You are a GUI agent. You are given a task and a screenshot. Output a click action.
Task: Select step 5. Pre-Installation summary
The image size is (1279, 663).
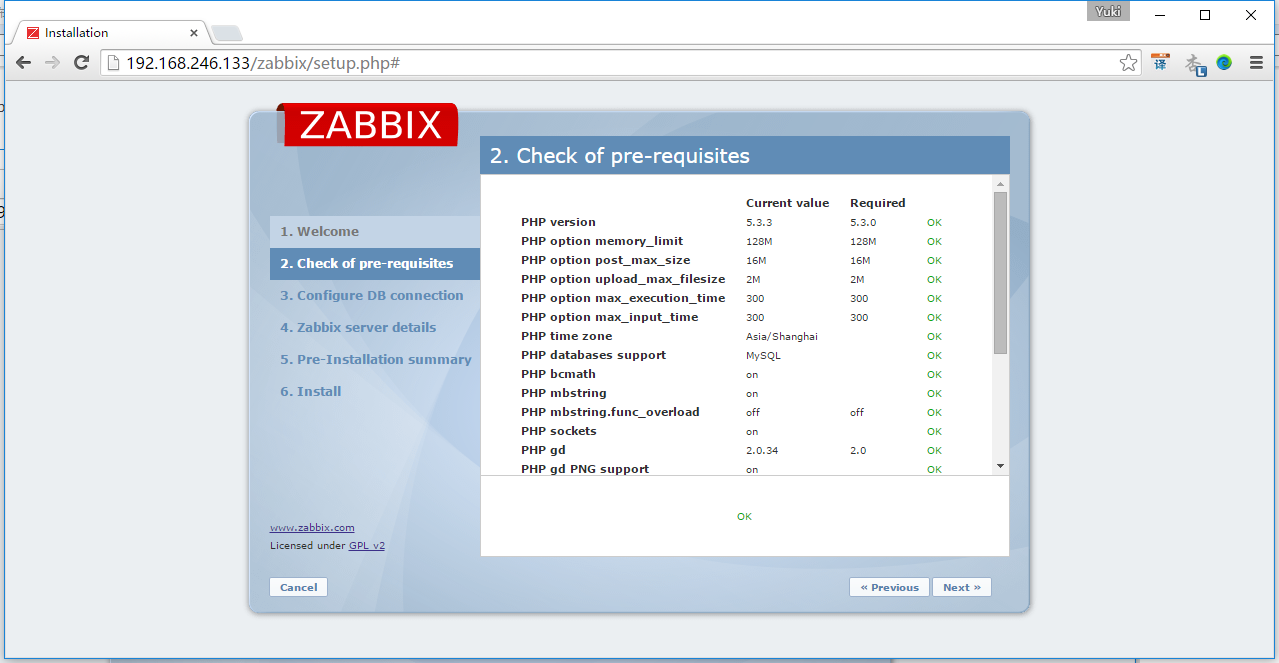click(x=375, y=359)
